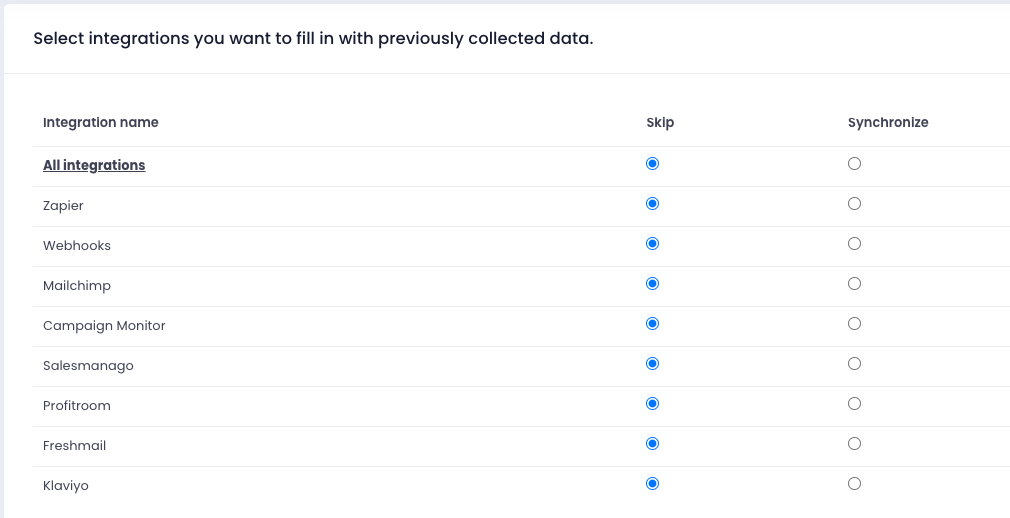Viewport: 1010px width, 518px height.
Task: Select Synchronize for All integrations
Action: [x=854, y=164]
